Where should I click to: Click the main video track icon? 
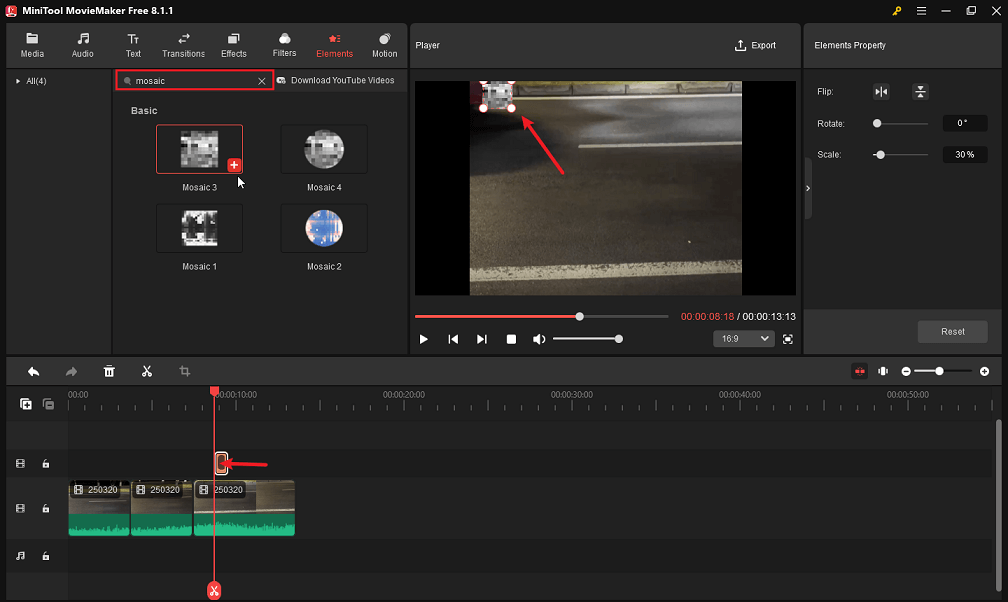[21, 509]
